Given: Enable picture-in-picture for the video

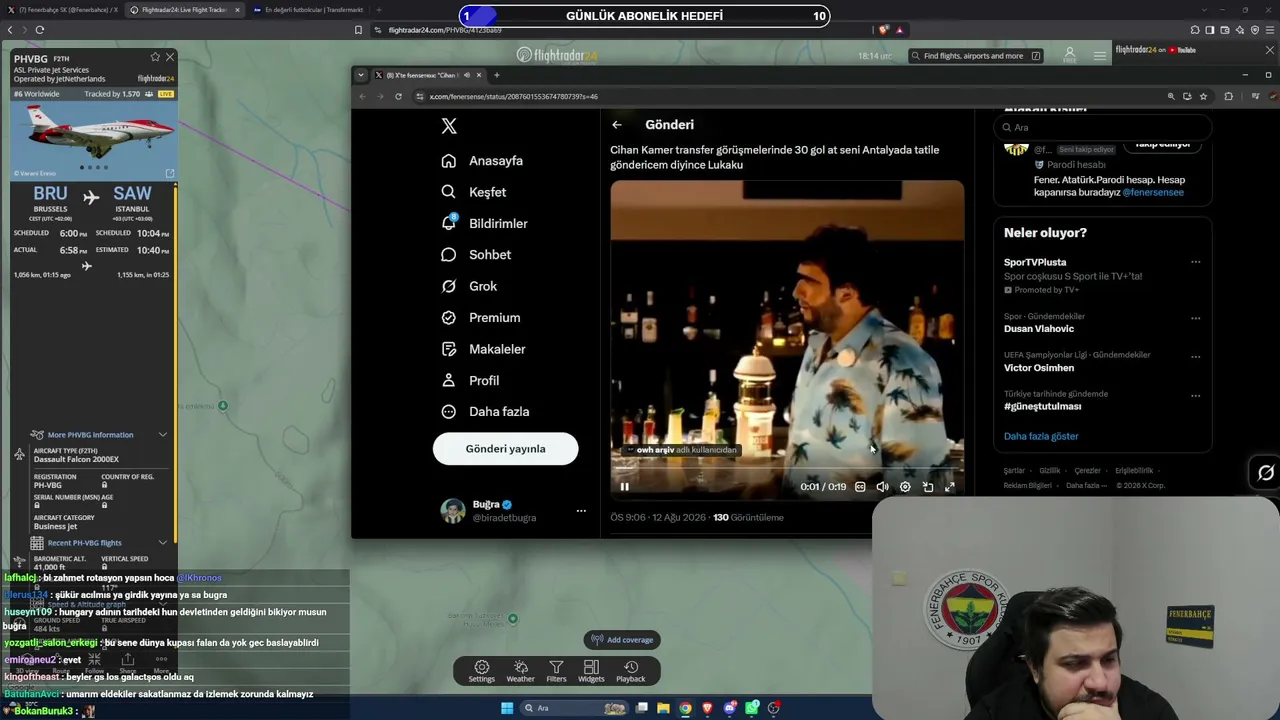Looking at the screenshot, I should 928,487.
